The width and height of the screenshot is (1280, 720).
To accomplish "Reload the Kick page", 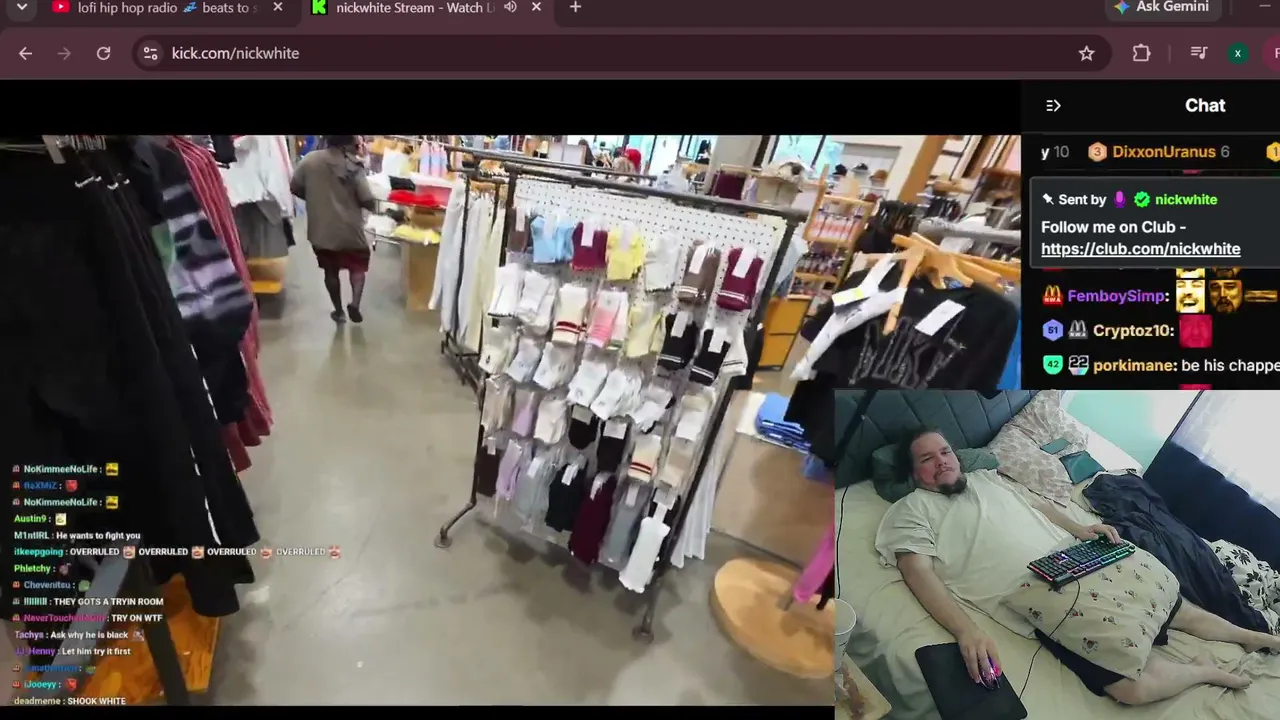I will pyautogui.click(x=103, y=53).
